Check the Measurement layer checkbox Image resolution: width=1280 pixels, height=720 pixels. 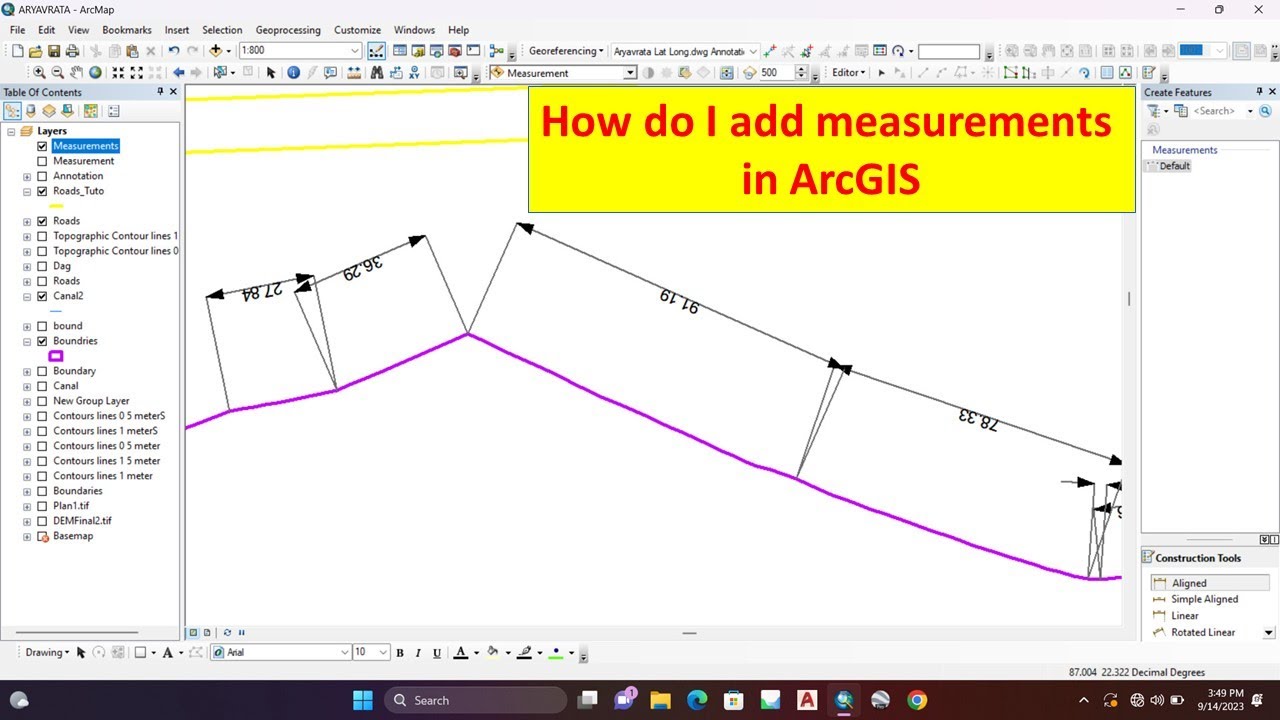(42, 161)
